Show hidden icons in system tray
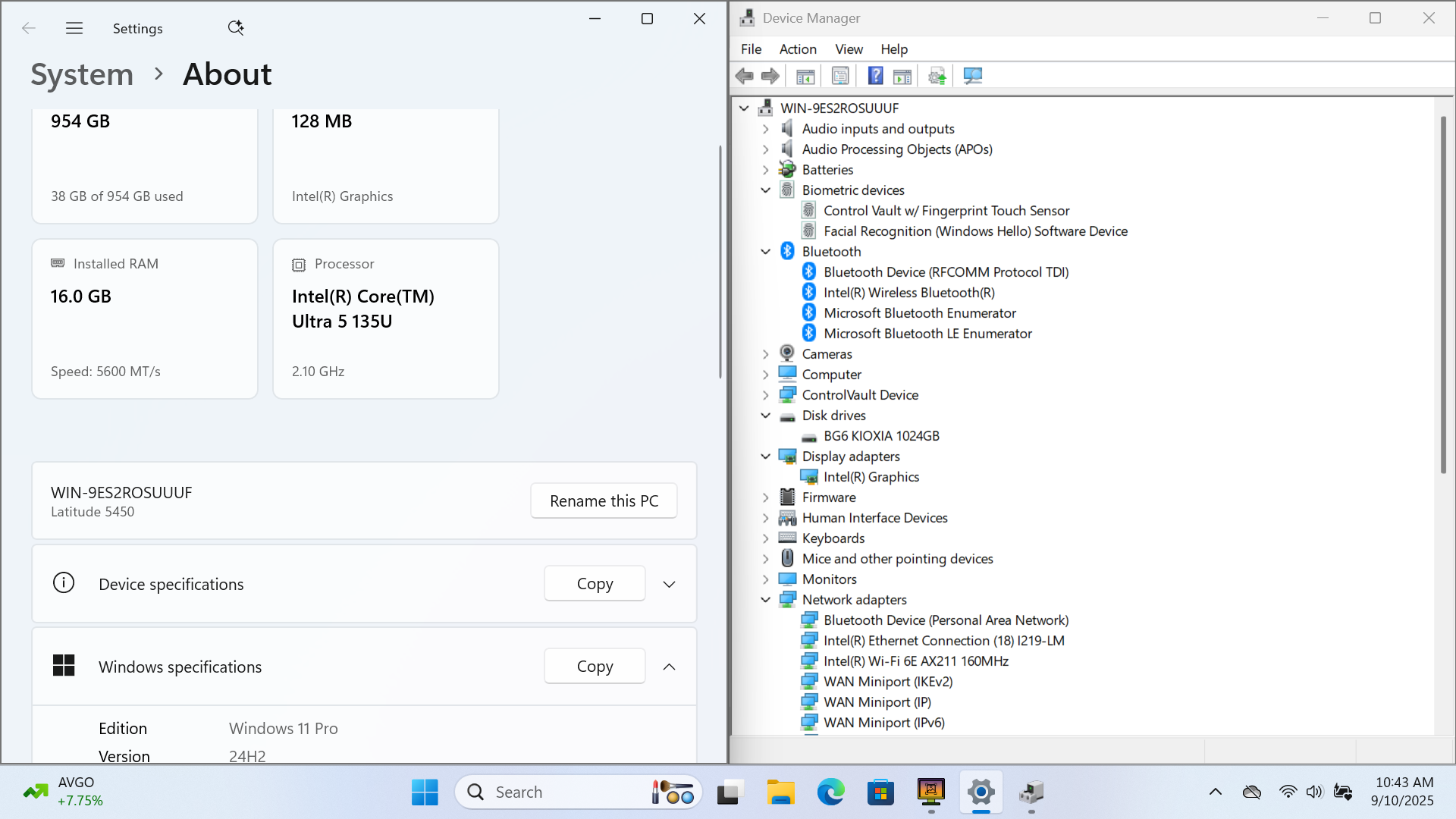This screenshot has height=819, width=1456. pyautogui.click(x=1216, y=792)
